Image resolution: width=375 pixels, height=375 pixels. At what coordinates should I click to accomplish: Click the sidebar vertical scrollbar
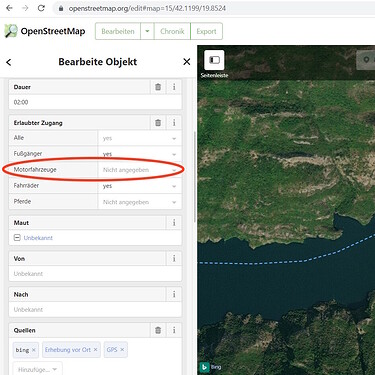[194, 177]
